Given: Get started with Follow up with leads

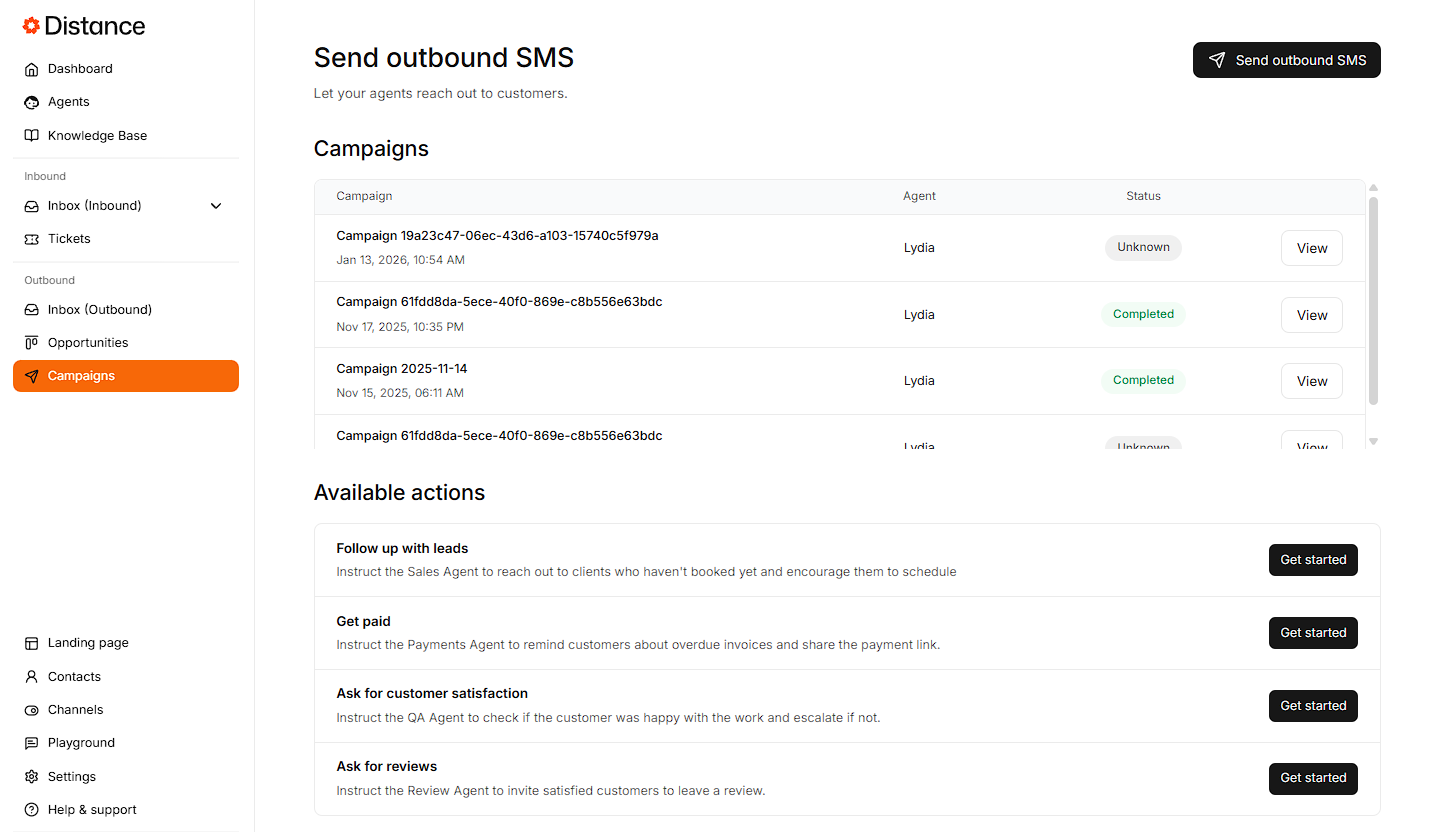Looking at the screenshot, I should 1312,560.
